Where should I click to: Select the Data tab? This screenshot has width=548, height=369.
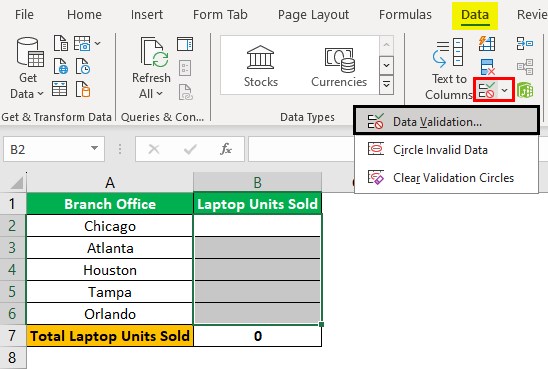pos(475,15)
